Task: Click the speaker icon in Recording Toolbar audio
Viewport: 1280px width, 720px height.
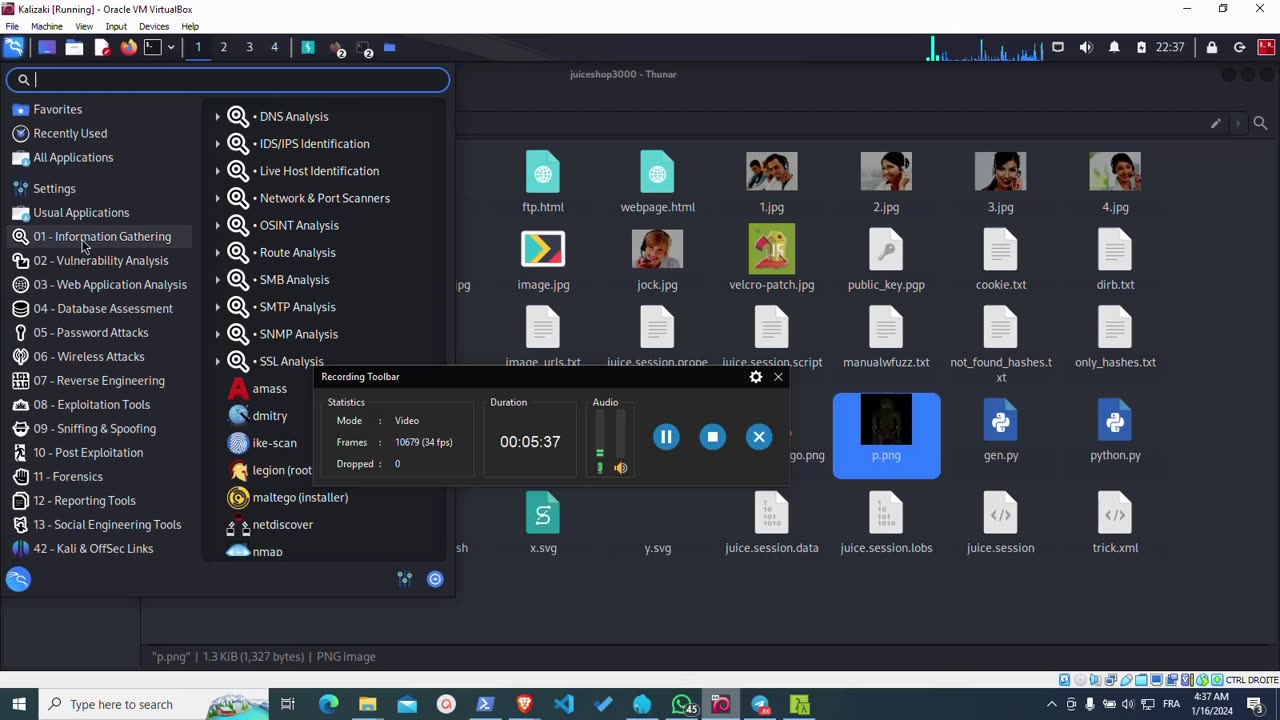Action: tap(620, 468)
